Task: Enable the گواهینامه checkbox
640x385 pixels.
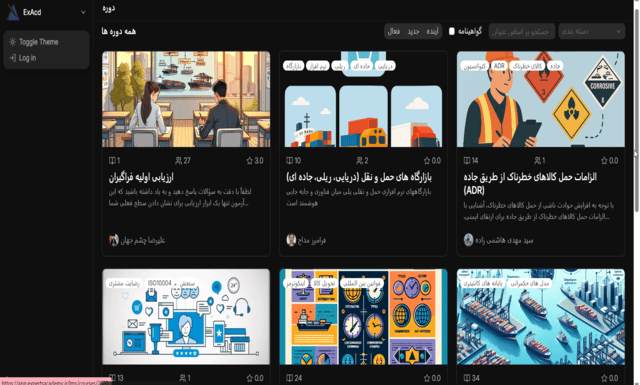Action: pos(452,31)
